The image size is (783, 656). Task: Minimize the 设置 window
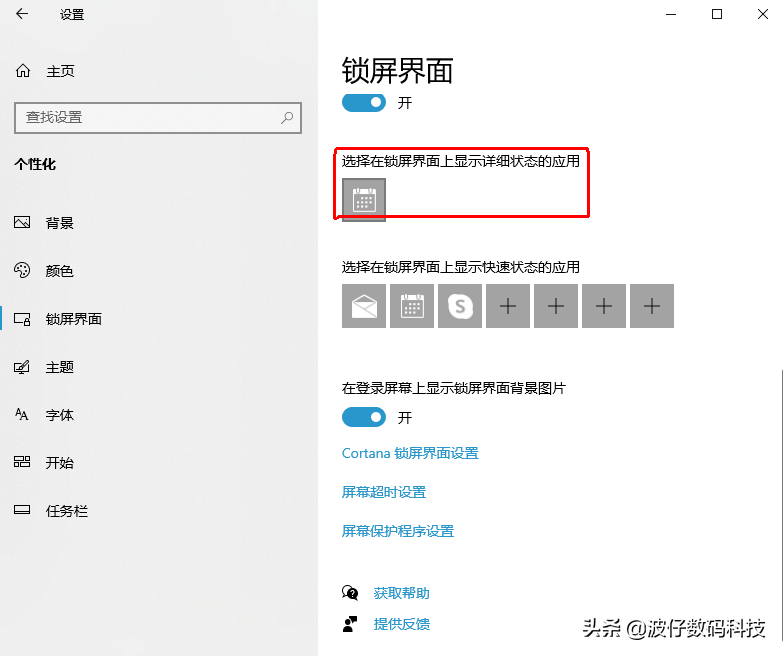point(671,14)
